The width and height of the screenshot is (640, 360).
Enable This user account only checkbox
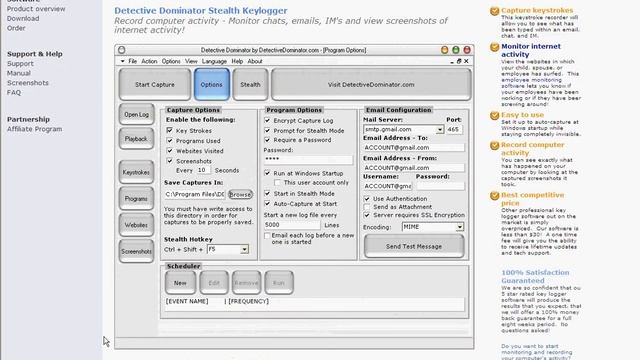pos(277,182)
